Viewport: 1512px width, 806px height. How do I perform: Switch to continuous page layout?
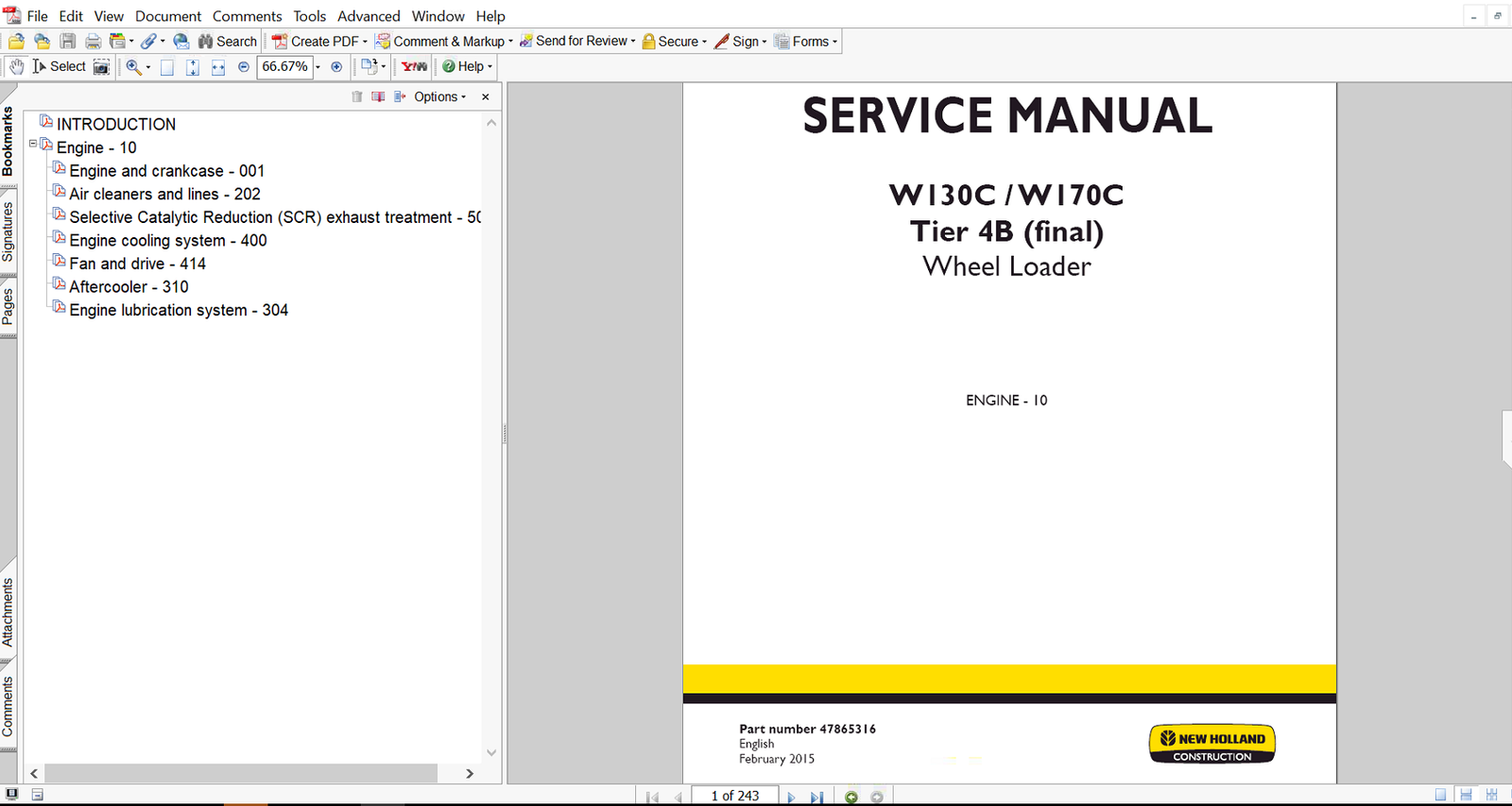pos(1466,796)
